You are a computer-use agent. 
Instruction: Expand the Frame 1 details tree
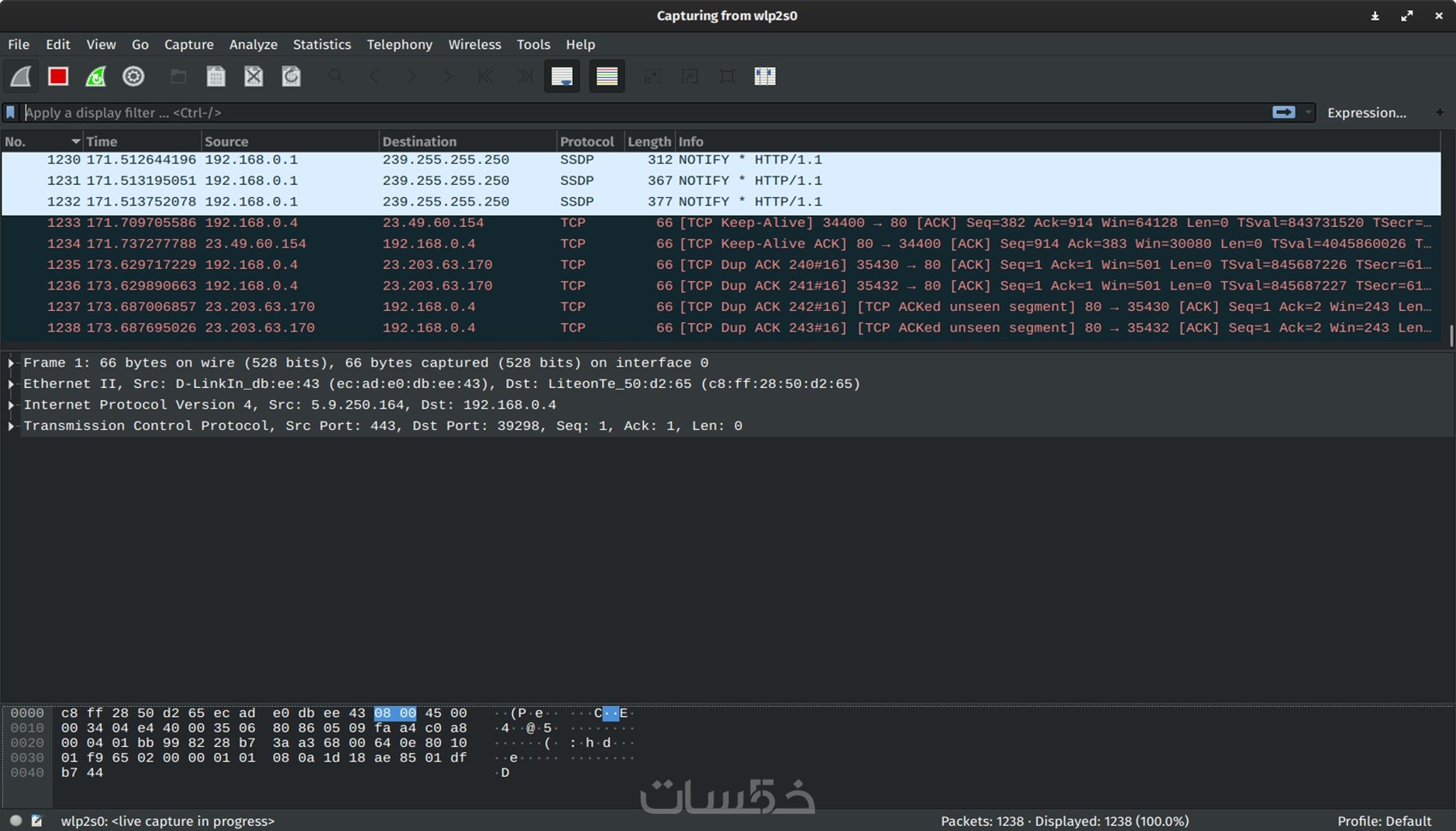[11, 363]
